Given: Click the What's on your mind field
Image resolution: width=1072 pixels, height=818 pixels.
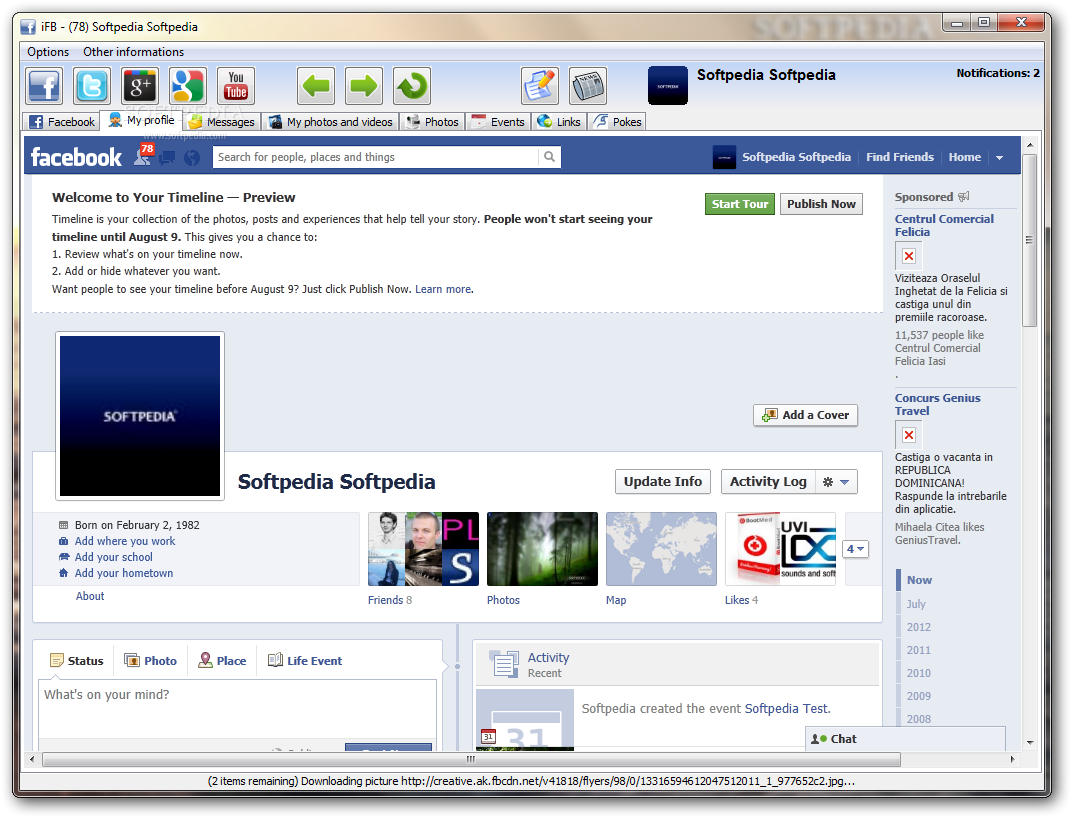Looking at the screenshot, I should (237, 711).
